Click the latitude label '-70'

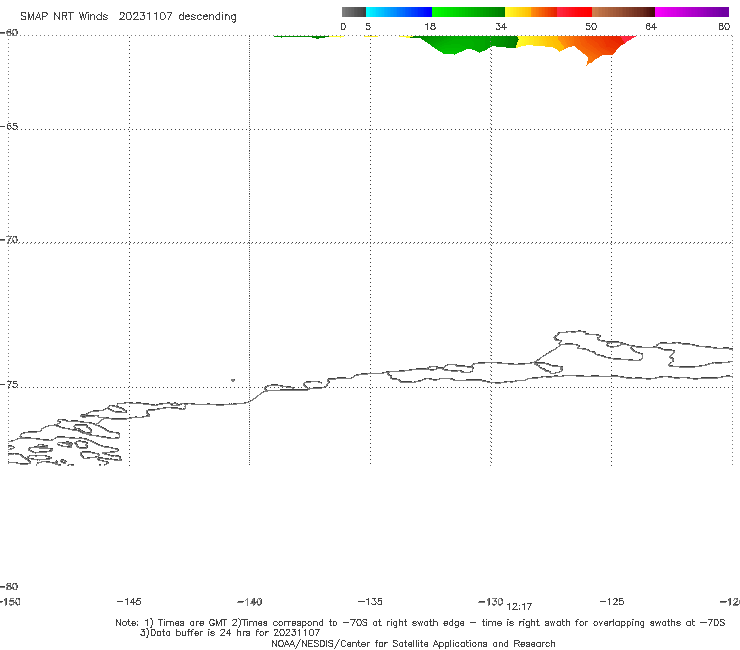click(9, 240)
